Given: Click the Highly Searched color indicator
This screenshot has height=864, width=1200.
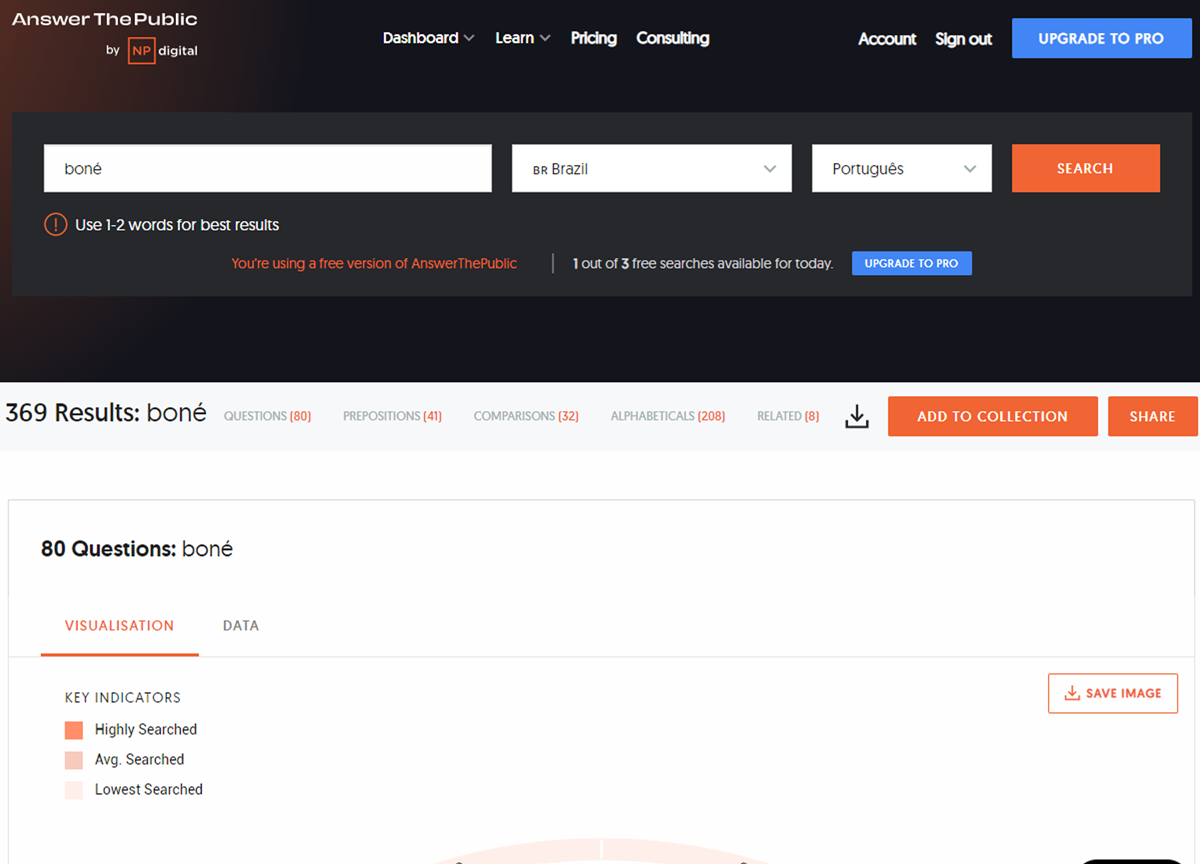Looking at the screenshot, I should (74, 730).
